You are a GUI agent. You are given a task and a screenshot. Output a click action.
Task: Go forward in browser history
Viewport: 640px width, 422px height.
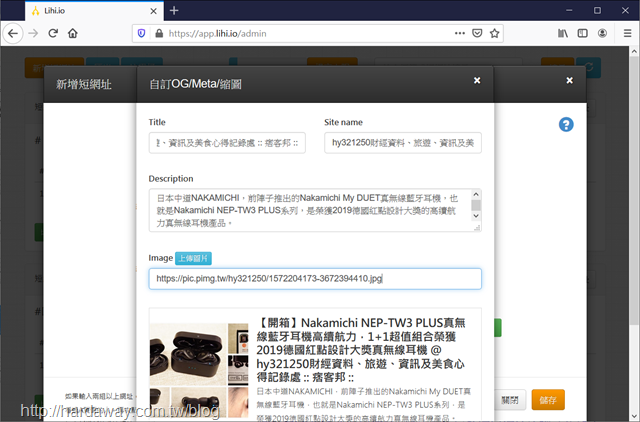point(33,33)
